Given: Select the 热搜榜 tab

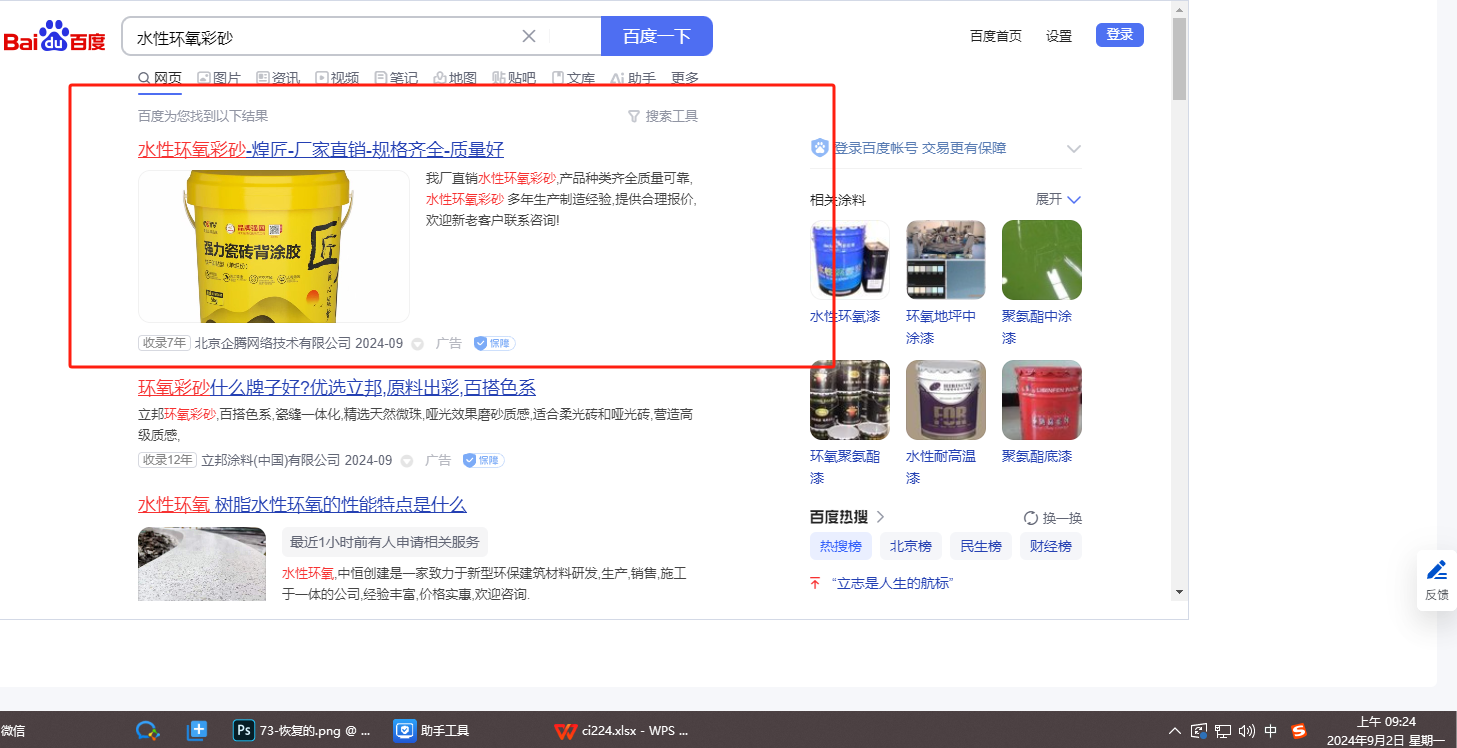Looking at the screenshot, I should click(x=840, y=546).
